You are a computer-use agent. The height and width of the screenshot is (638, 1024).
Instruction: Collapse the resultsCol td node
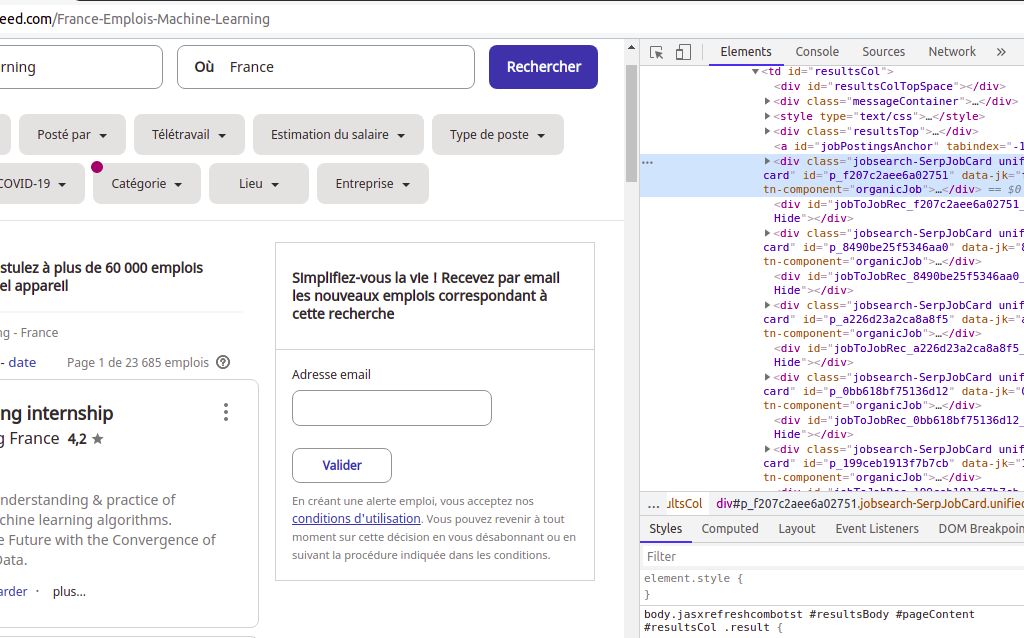(755, 72)
